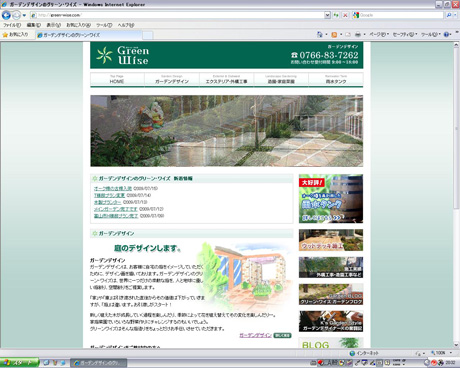The width and height of the screenshot is (460, 368).
Task: Open the news link dated 2009/07/13
Action: [x=107, y=202]
